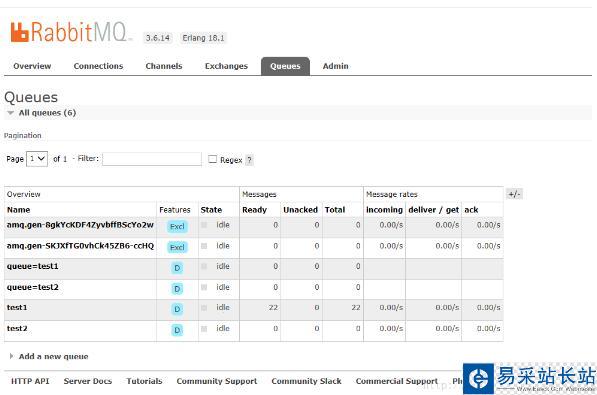
Task: Switch to the Channels tab
Action: [x=164, y=66]
